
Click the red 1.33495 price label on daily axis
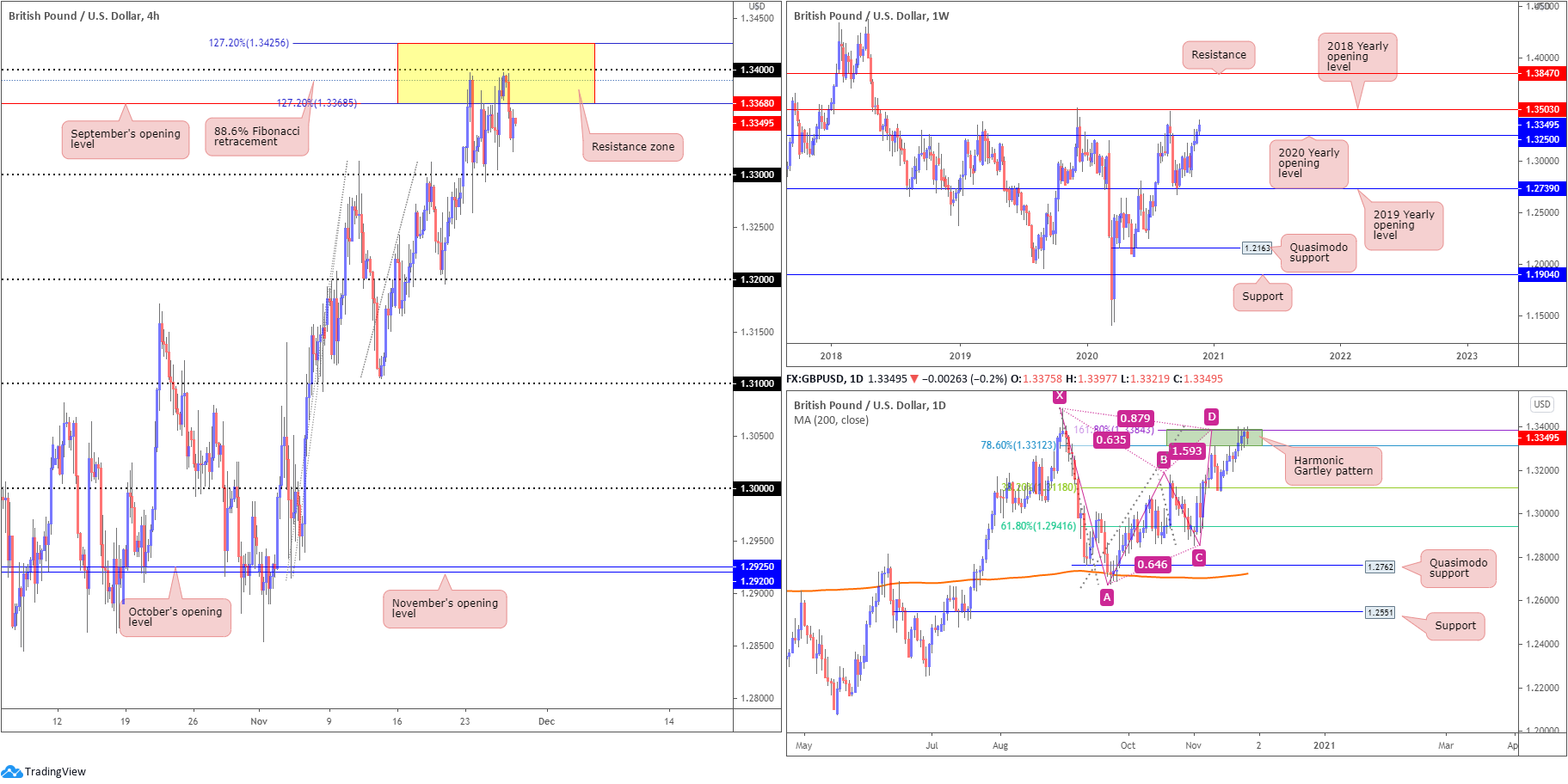coord(1542,438)
